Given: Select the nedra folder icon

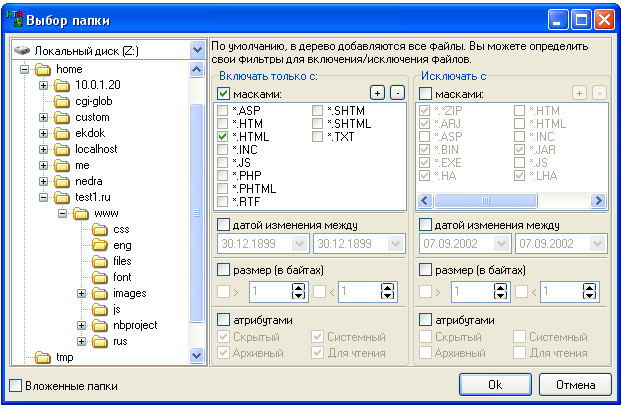Looking at the screenshot, I should [62, 181].
